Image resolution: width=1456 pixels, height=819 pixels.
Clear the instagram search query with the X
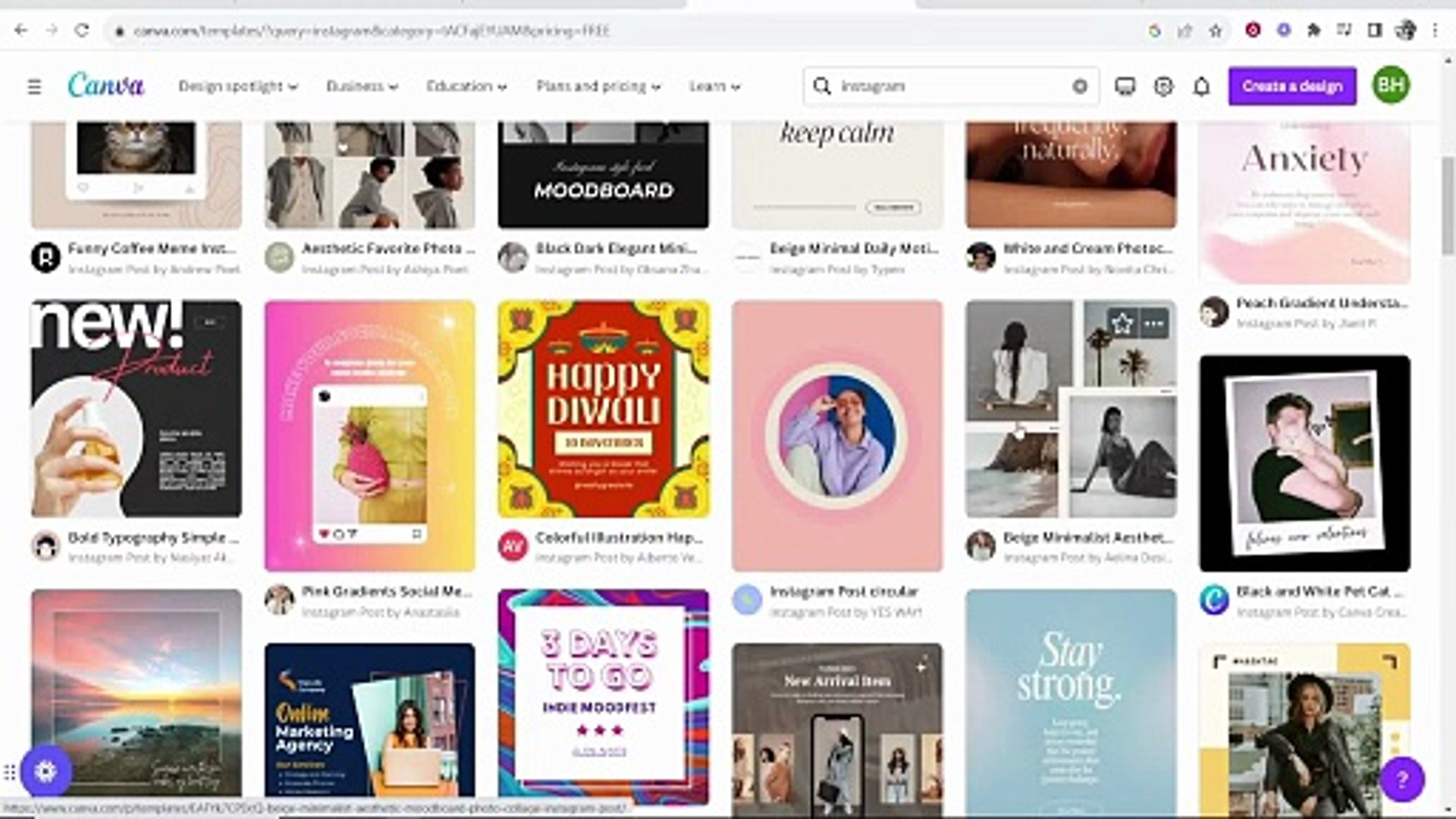click(1080, 86)
